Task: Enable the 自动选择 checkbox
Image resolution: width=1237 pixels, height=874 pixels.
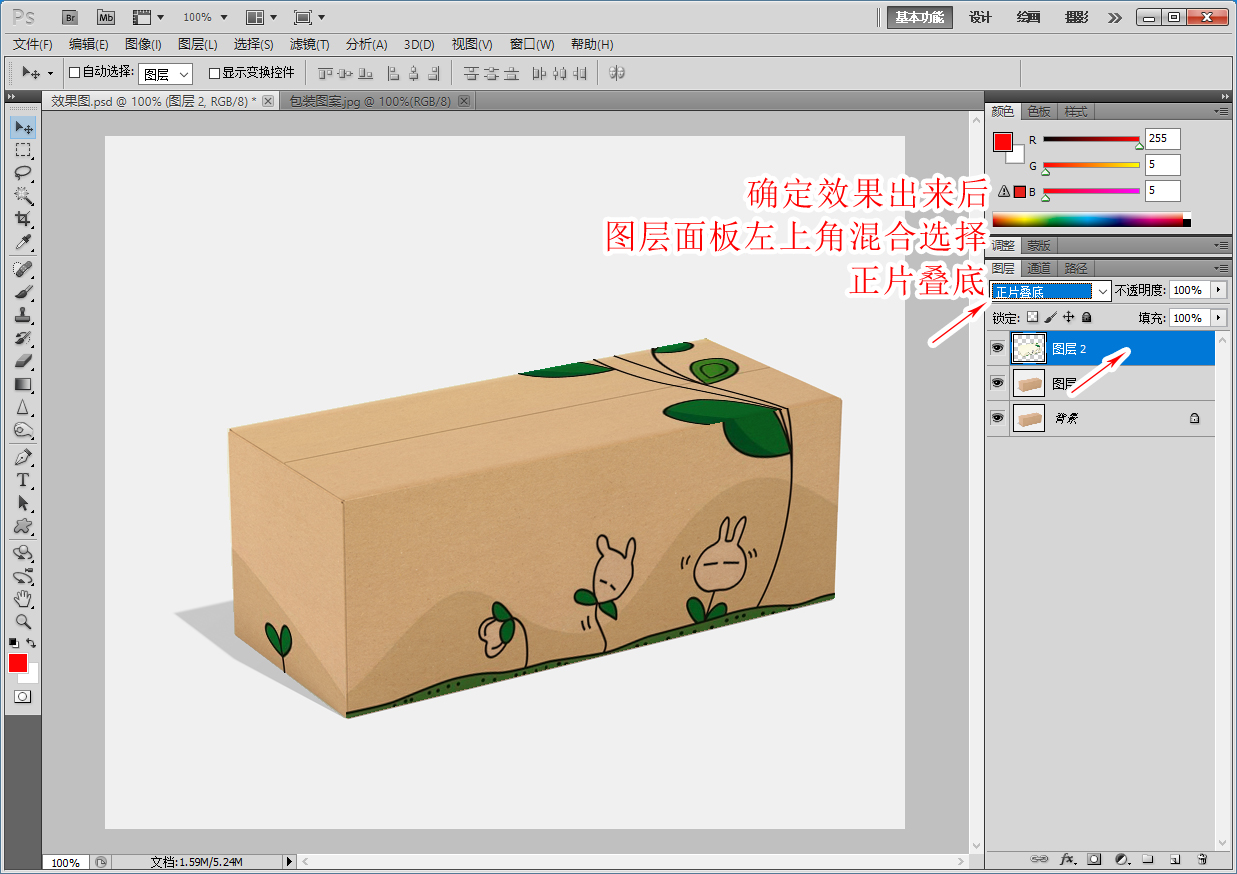Action: pyautogui.click(x=74, y=73)
